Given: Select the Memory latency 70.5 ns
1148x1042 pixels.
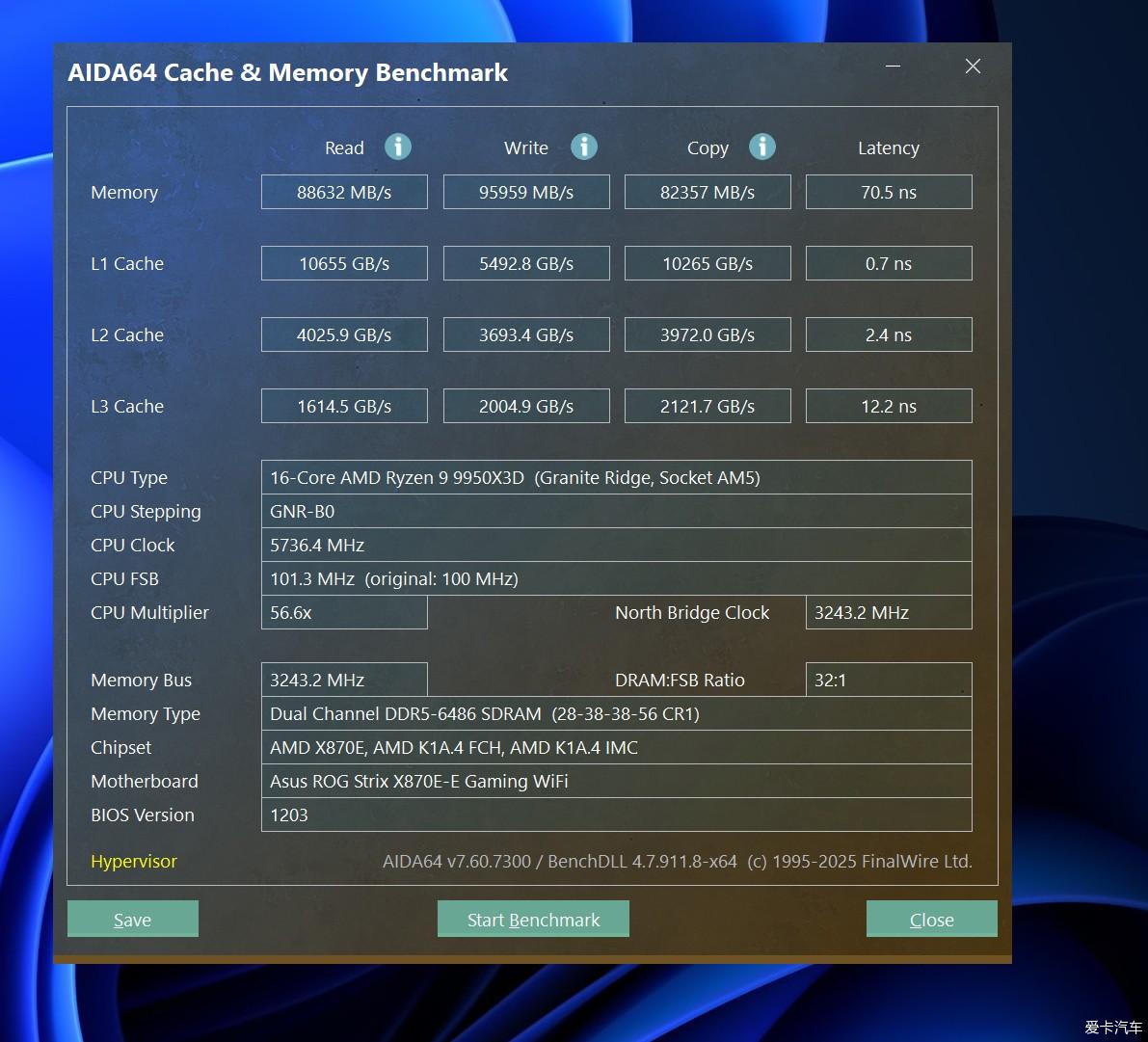Looking at the screenshot, I should (889, 192).
